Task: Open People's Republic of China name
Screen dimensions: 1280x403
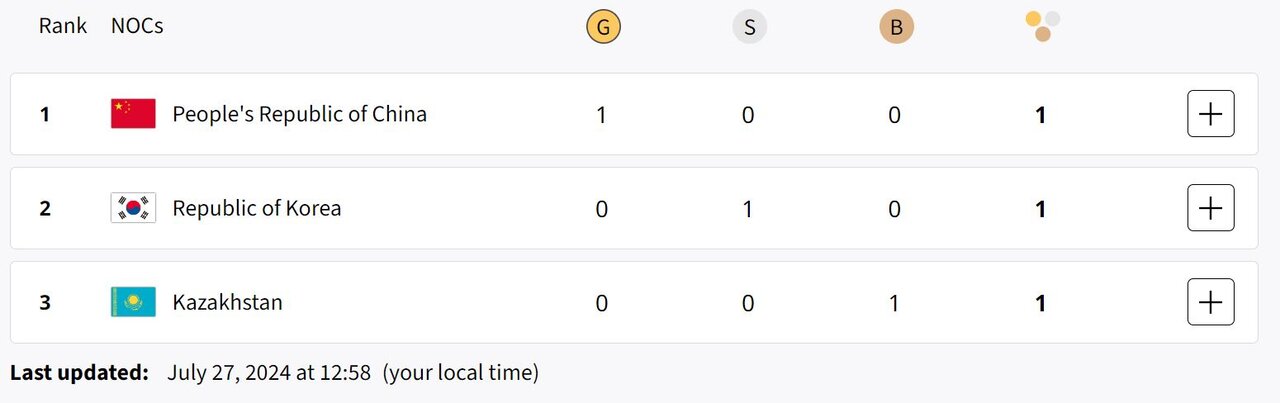Action: tap(299, 114)
